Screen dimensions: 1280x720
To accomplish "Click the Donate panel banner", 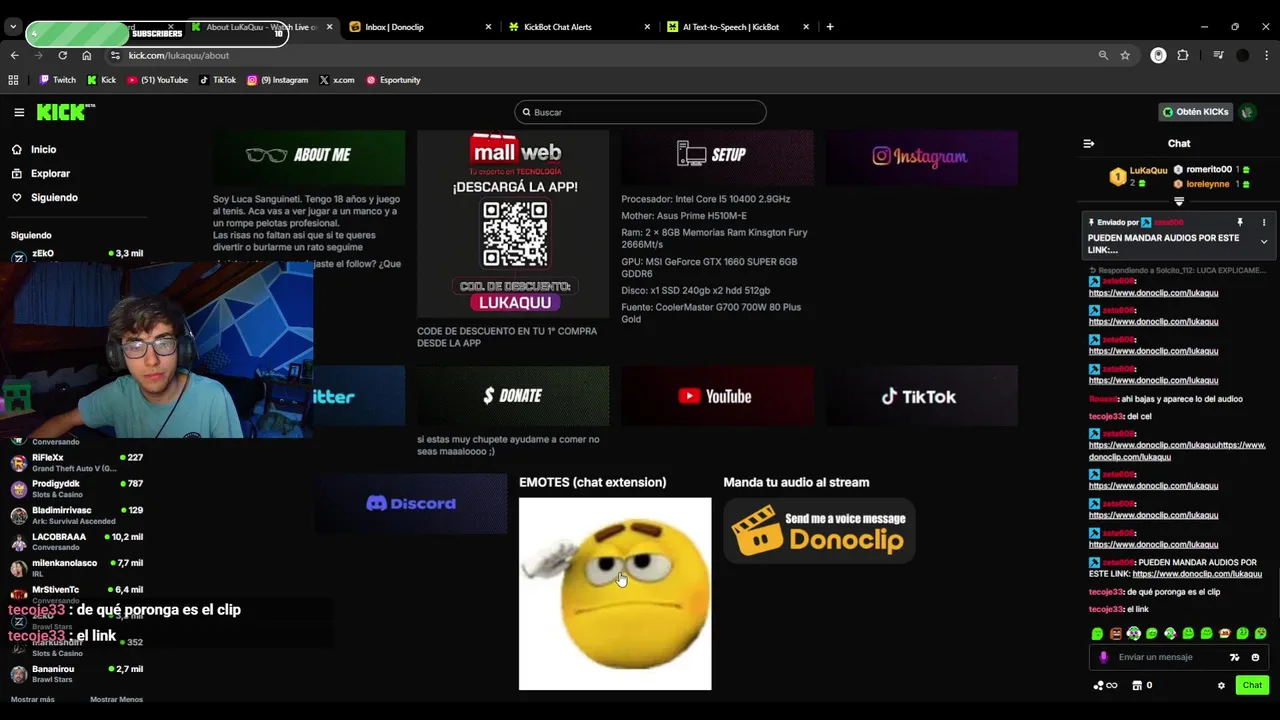I will pyautogui.click(x=513, y=396).
